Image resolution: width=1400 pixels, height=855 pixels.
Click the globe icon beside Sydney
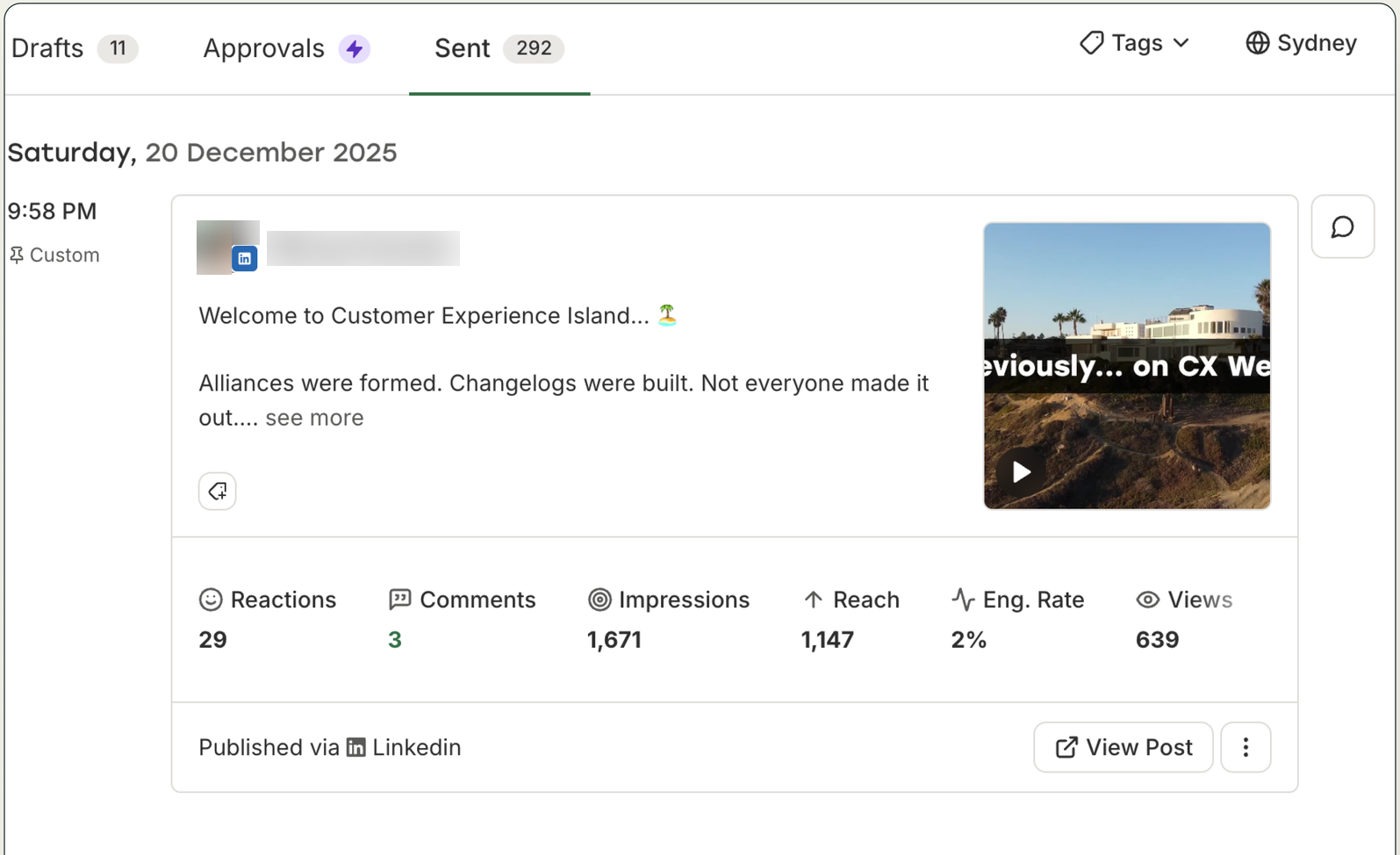(x=1257, y=43)
